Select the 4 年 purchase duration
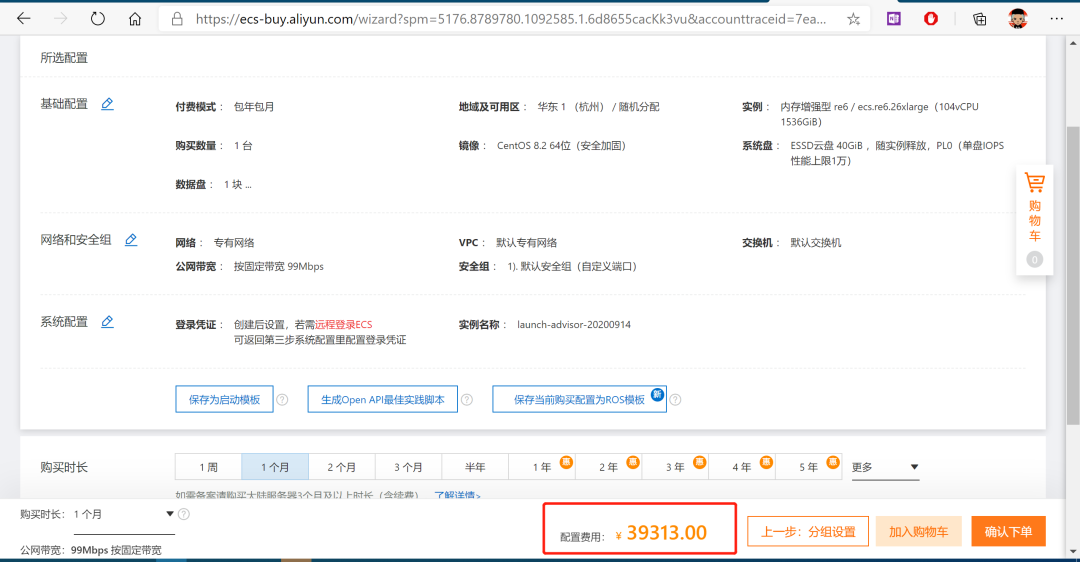 point(742,467)
